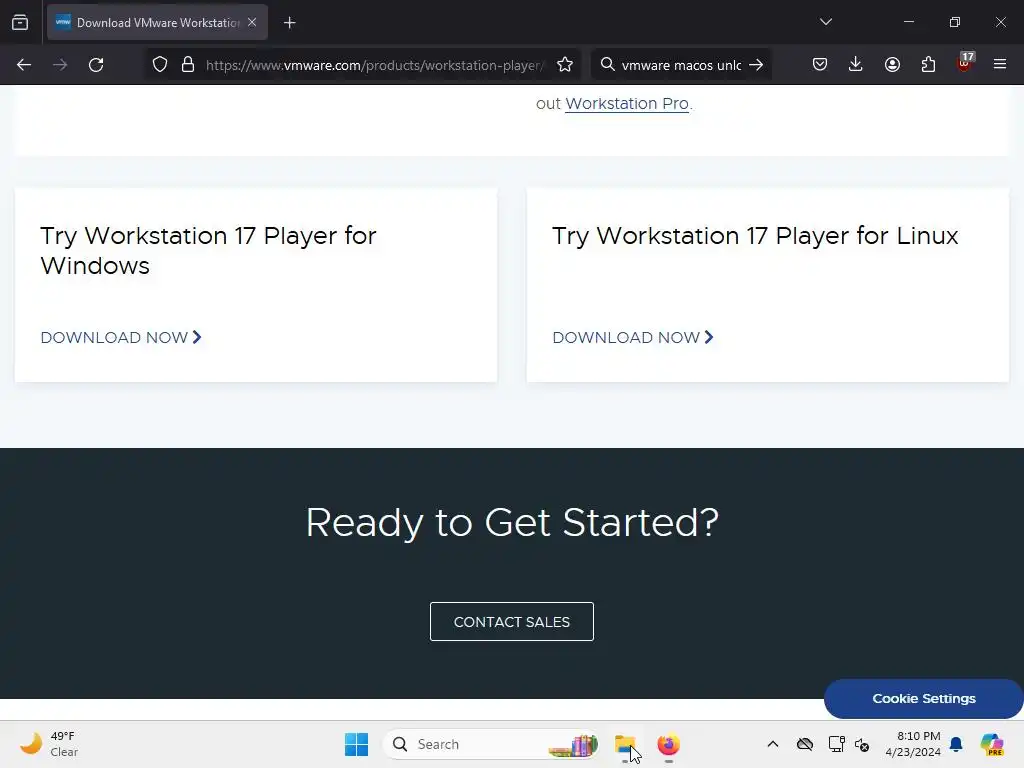This screenshot has width=1024, height=768.
Task: Open File Explorer from the taskbar
Action: tap(625, 744)
